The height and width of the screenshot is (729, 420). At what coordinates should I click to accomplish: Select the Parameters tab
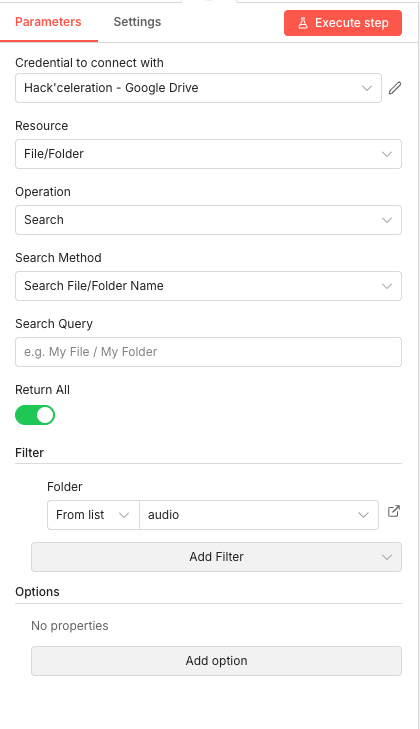(x=48, y=22)
